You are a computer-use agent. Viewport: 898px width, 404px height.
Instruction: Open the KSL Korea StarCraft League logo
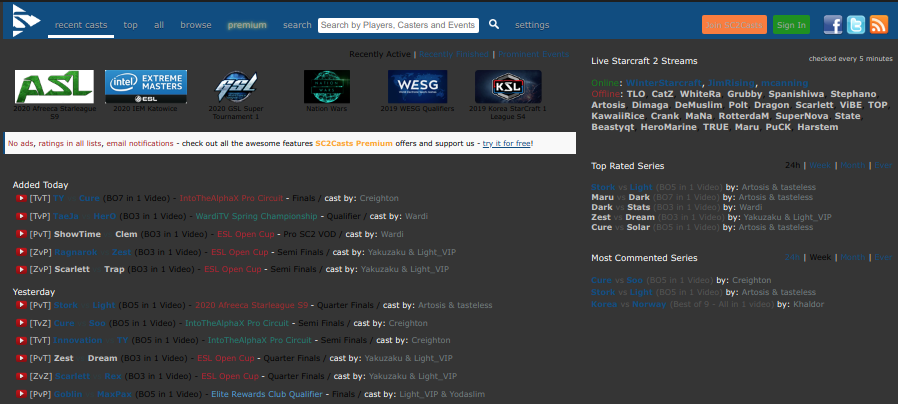click(x=508, y=87)
